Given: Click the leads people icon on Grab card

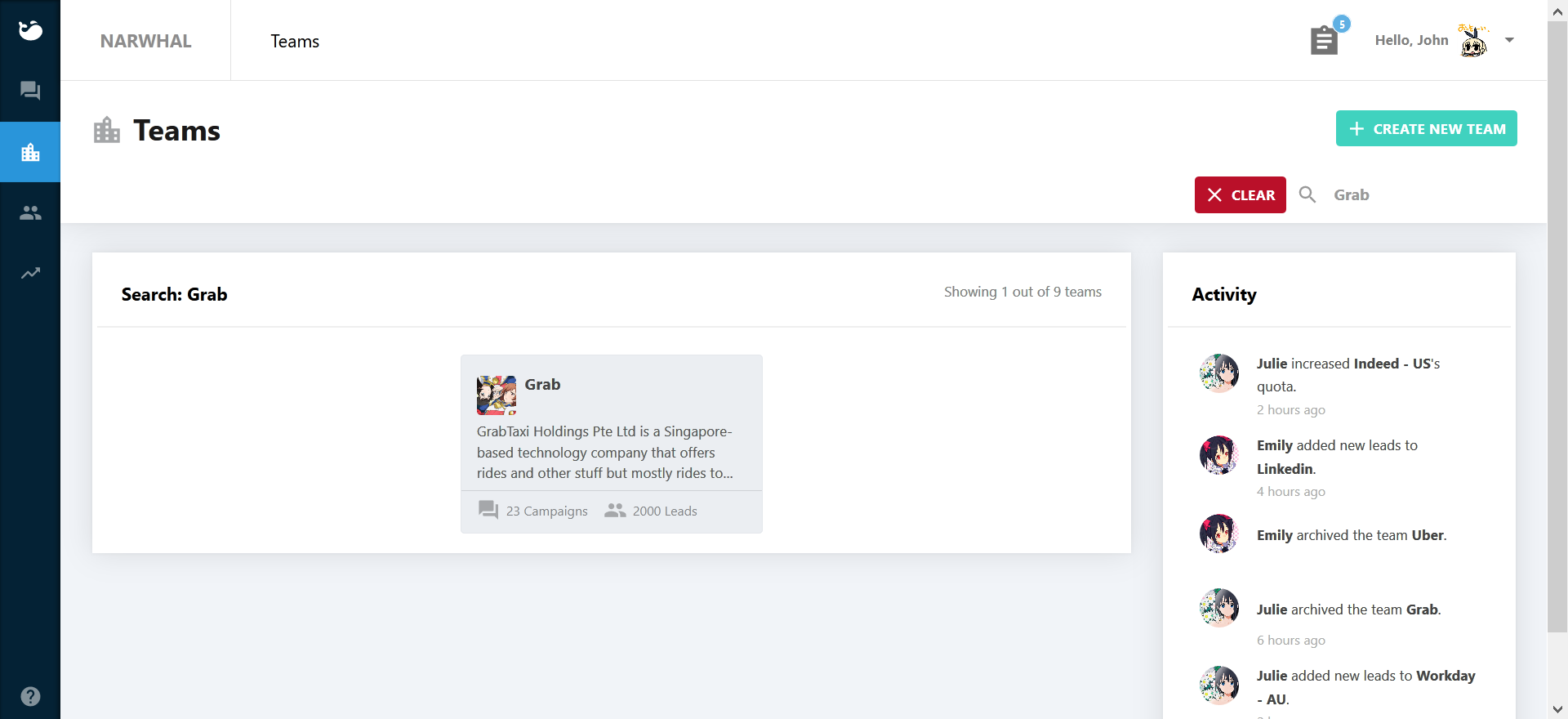Looking at the screenshot, I should (615, 510).
